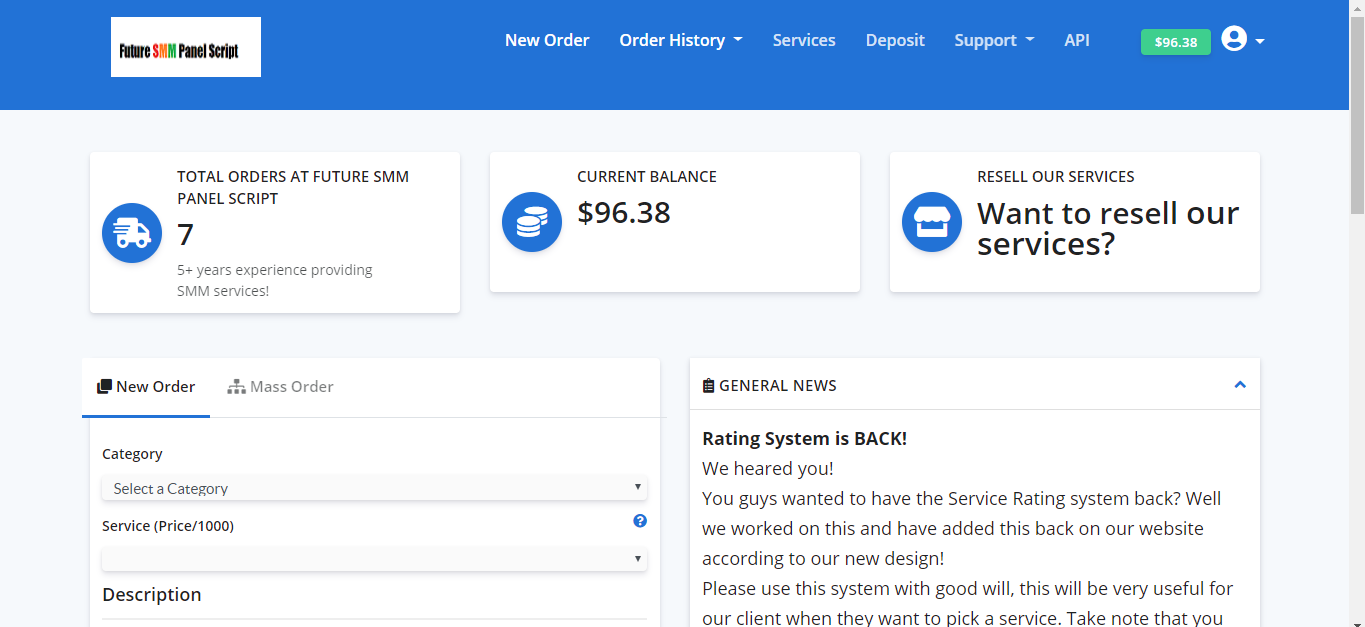The height and width of the screenshot is (627, 1365).
Task: Click the user profile avatar icon
Action: (x=1234, y=38)
